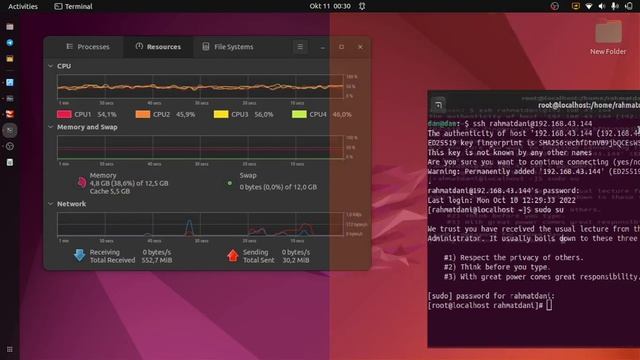Click the 'ssh rahmatdani@192.168.43.144' command line
Viewport: 640px width, 360px height.
[x=532, y=123]
